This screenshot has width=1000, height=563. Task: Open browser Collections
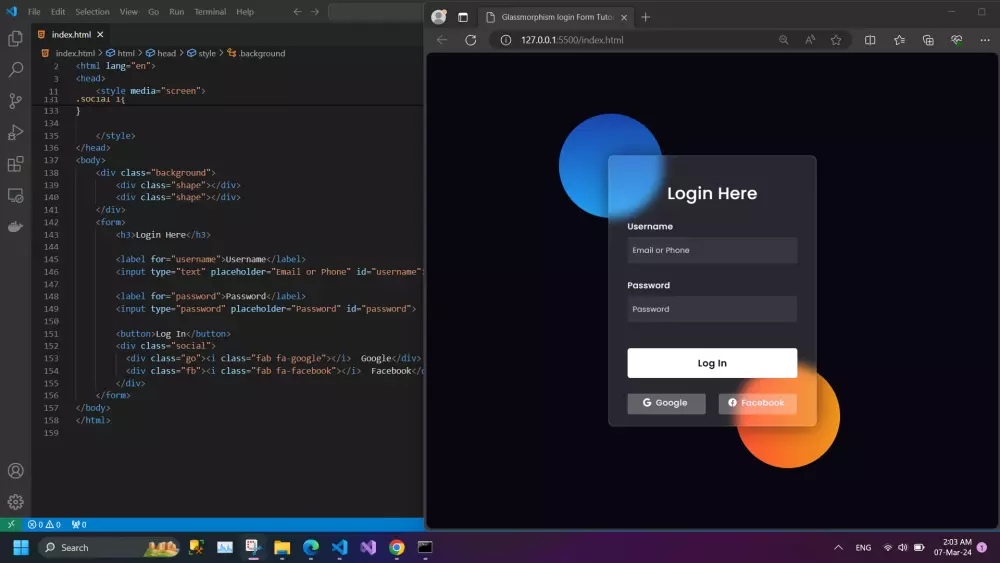tap(928, 40)
